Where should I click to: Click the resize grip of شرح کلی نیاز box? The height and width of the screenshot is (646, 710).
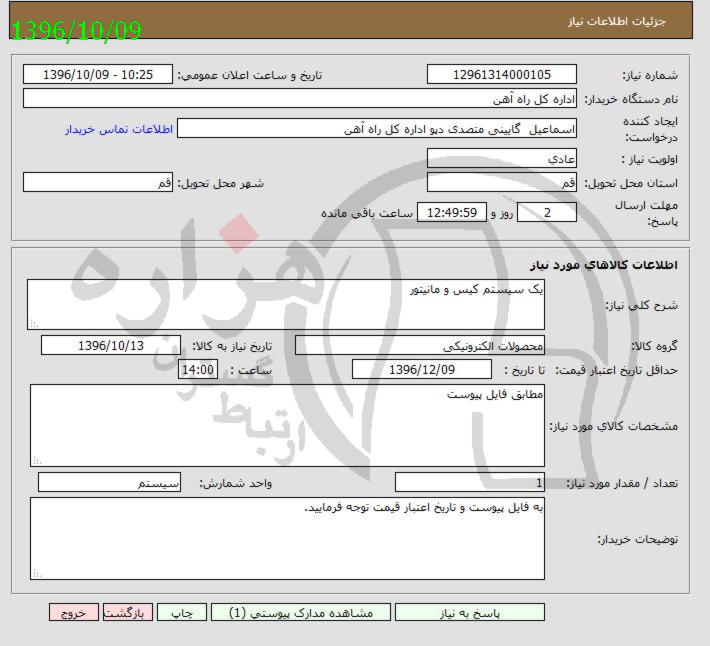34,323
